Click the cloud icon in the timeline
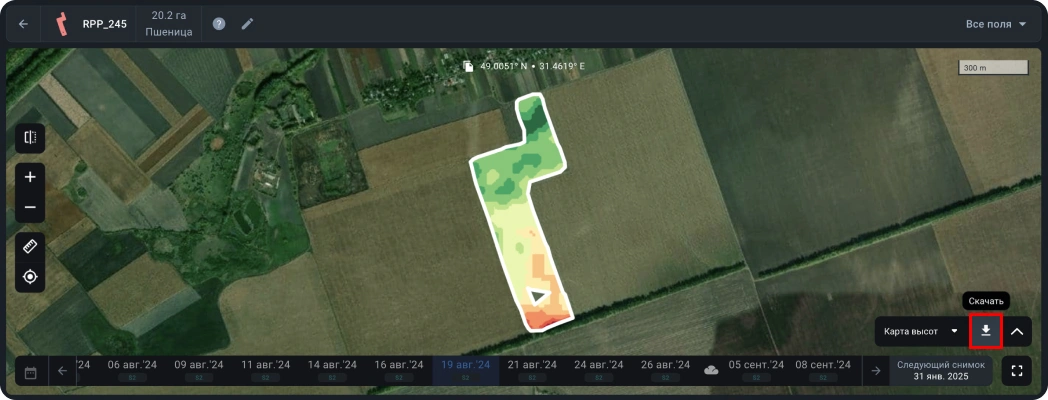Screen dimensions: 1048x400 click(x=711, y=370)
